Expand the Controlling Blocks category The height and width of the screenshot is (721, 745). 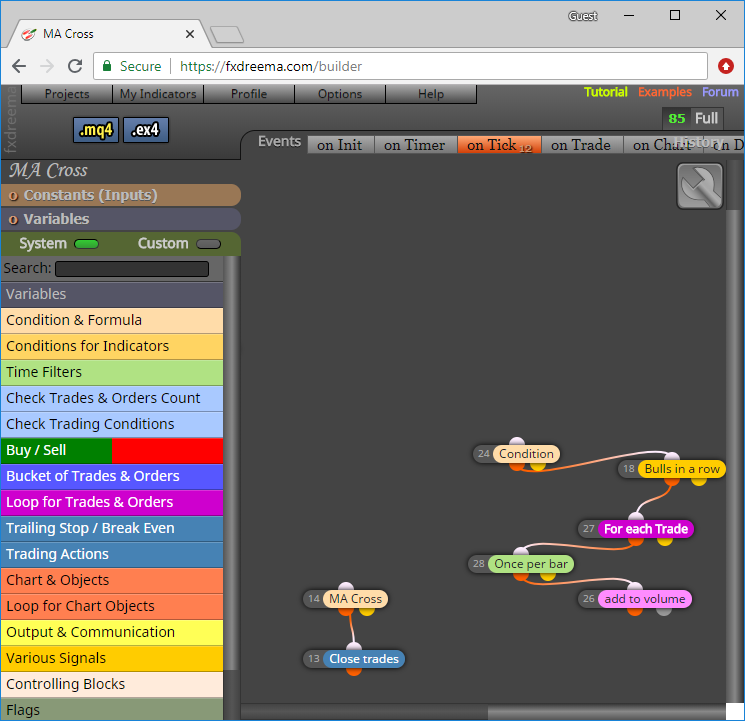point(112,684)
